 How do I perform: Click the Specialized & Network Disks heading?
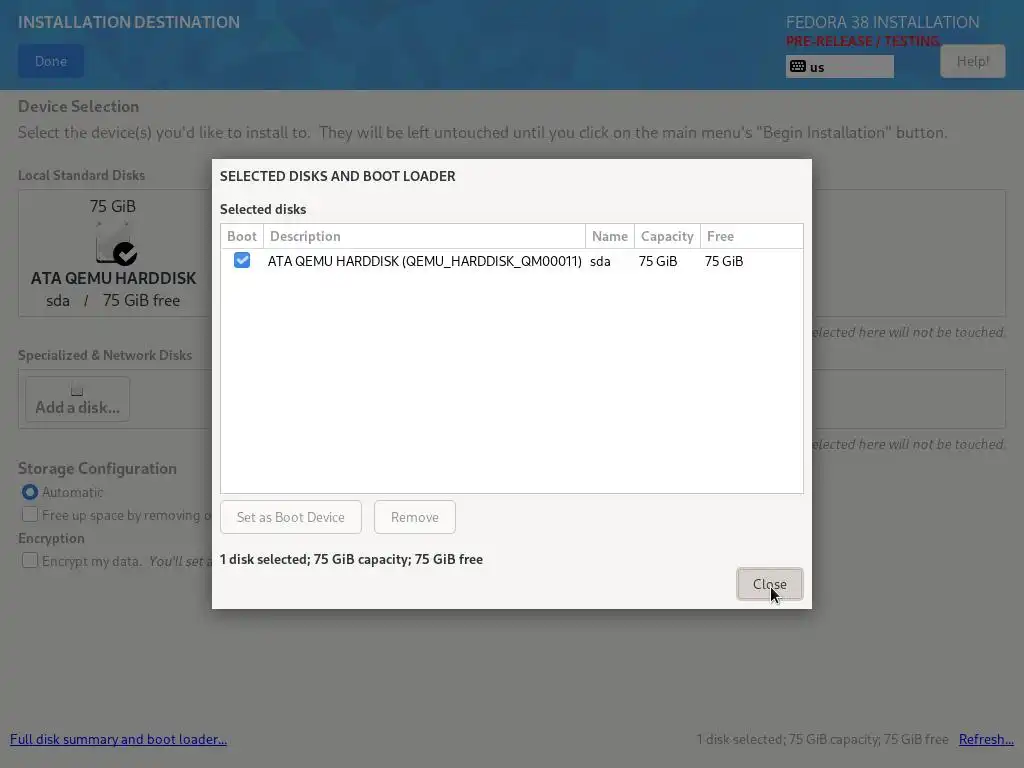point(105,355)
